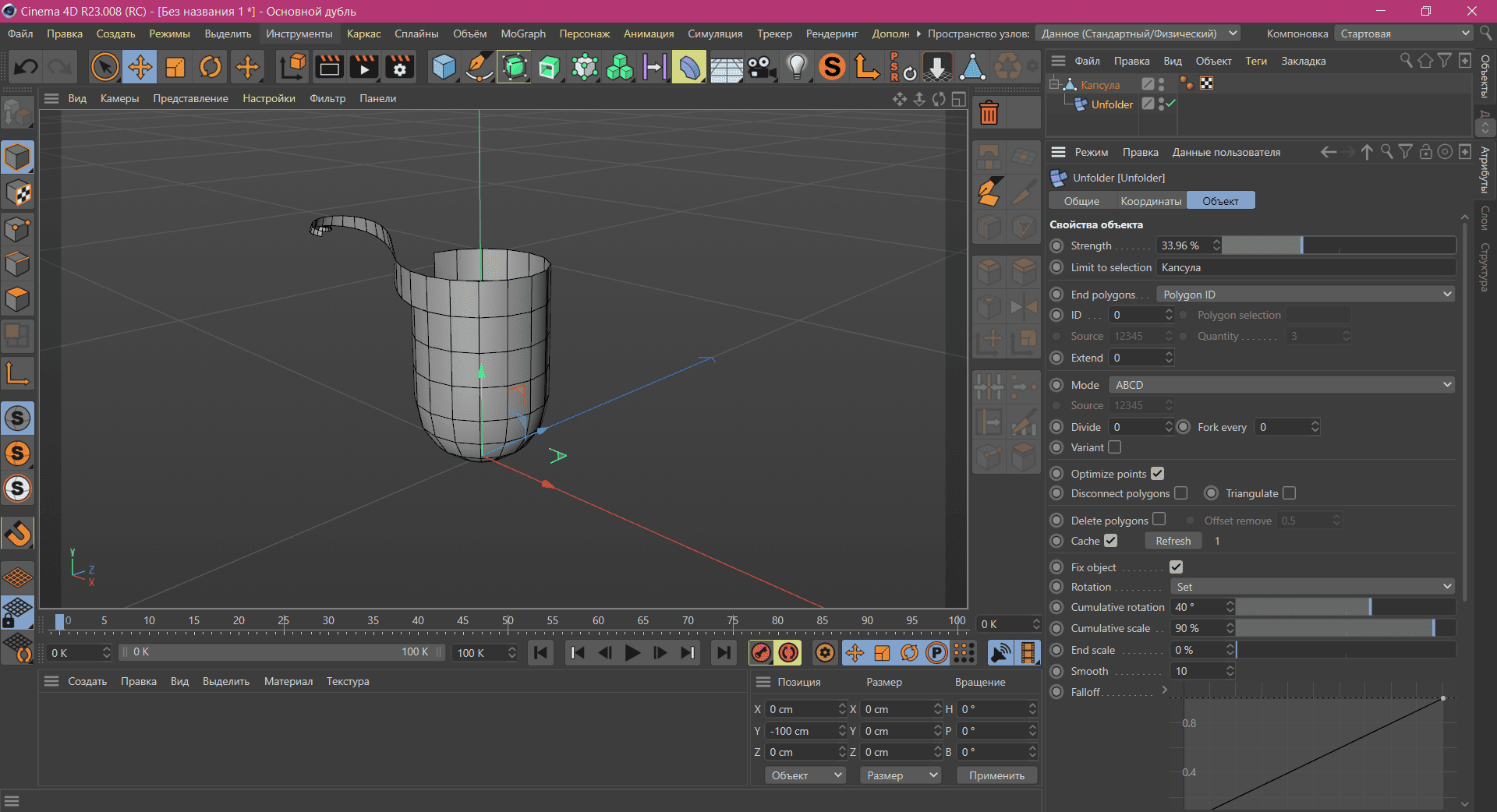Click the back arrow in Attributes panel

pyautogui.click(x=1329, y=152)
